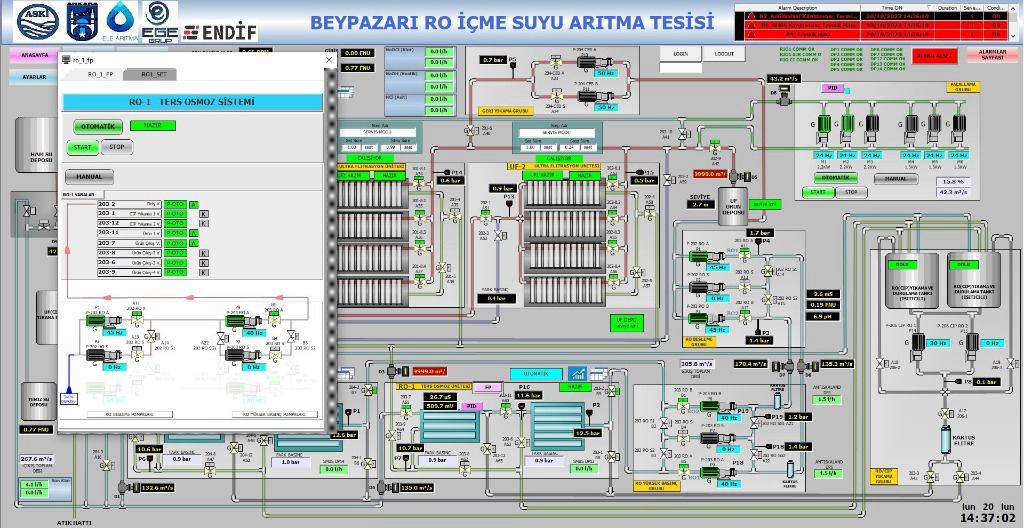Open the table icon next to RO-1 trend chart
The width and height of the screenshot is (1024, 528).
pyautogui.click(x=598, y=374)
